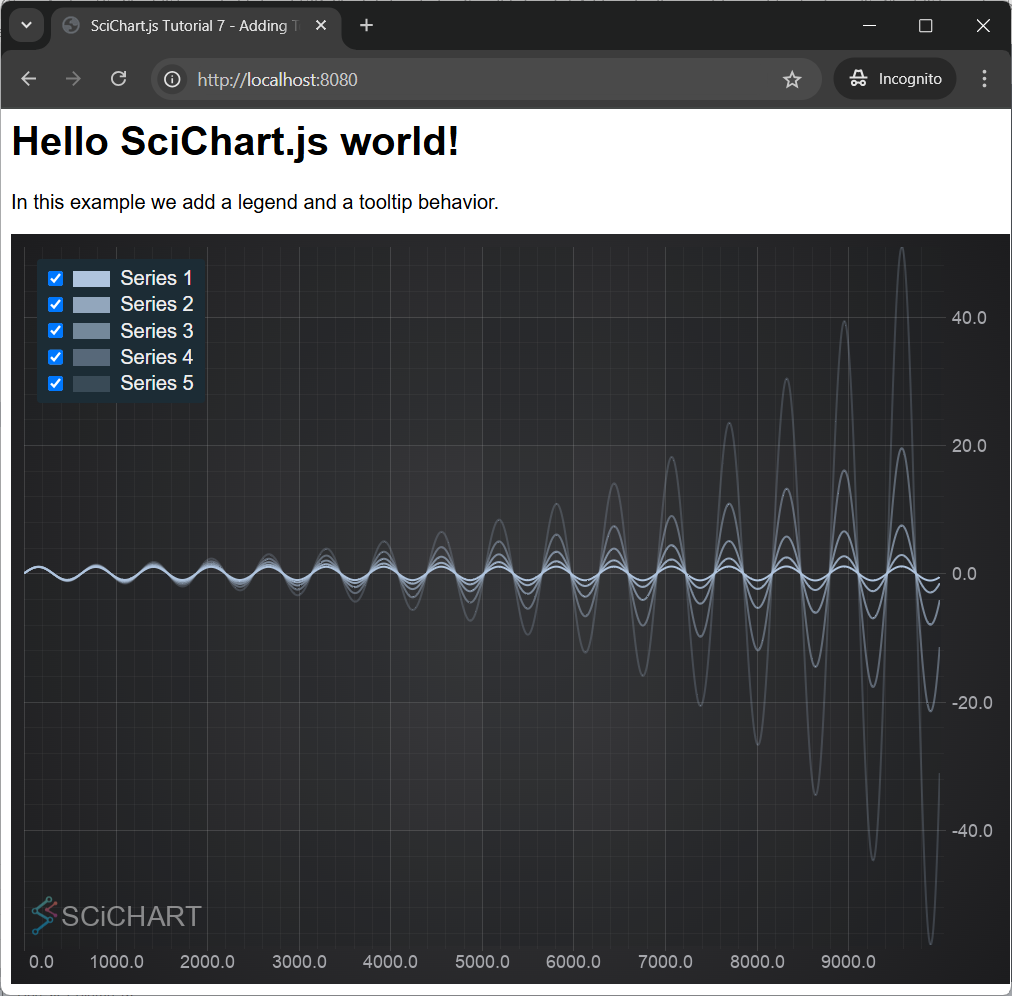
Task: Click the site info icon in address bar
Action: click(173, 79)
